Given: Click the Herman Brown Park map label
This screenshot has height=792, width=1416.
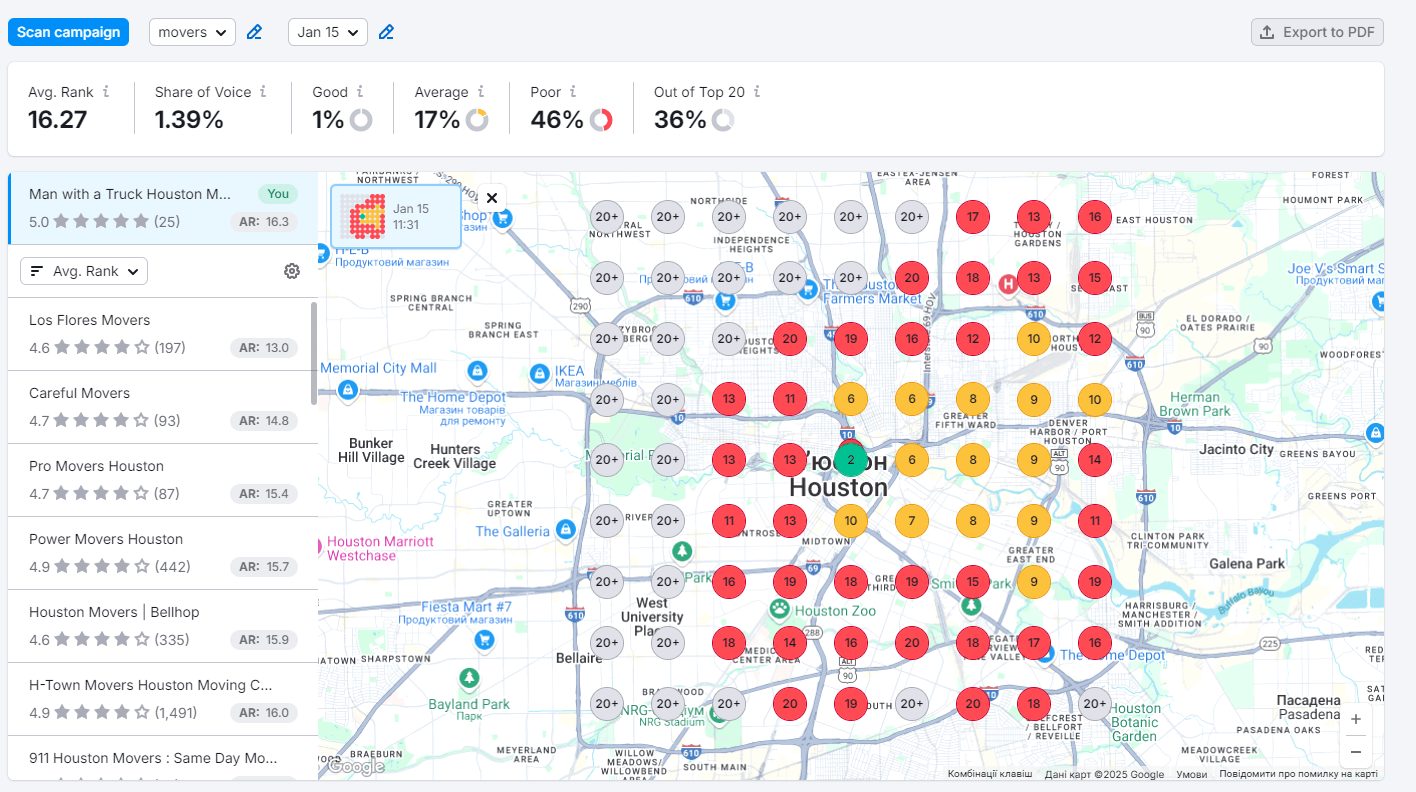Looking at the screenshot, I should click(1195, 404).
